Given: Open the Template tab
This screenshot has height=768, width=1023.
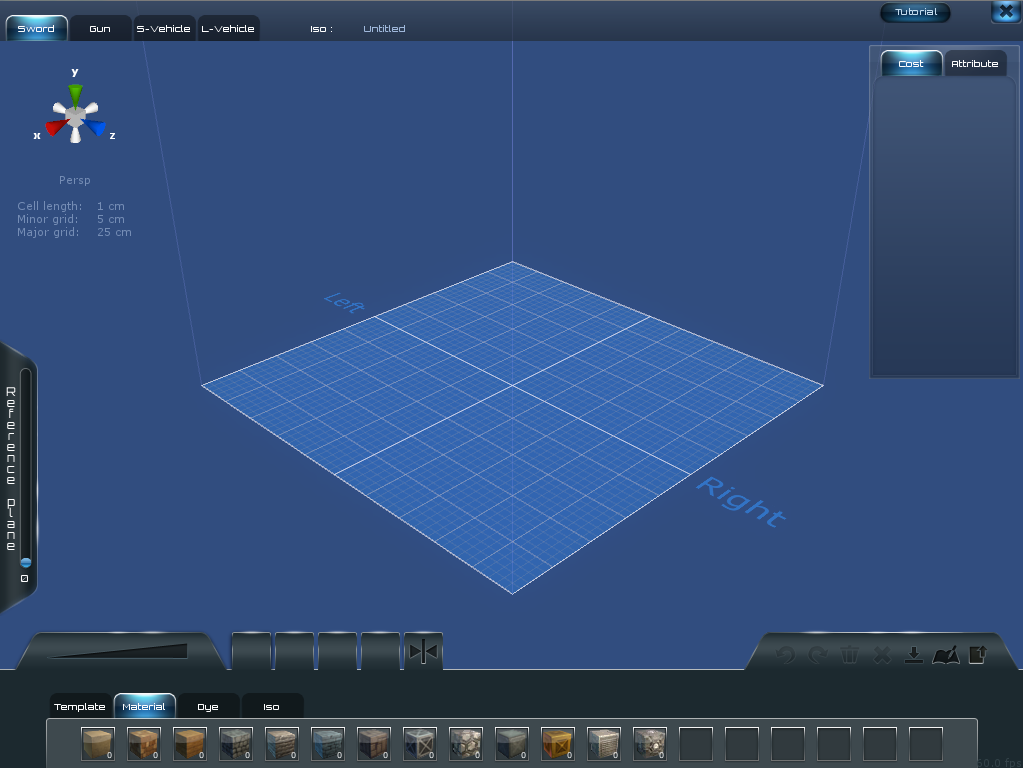Looking at the screenshot, I should click(80, 707).
